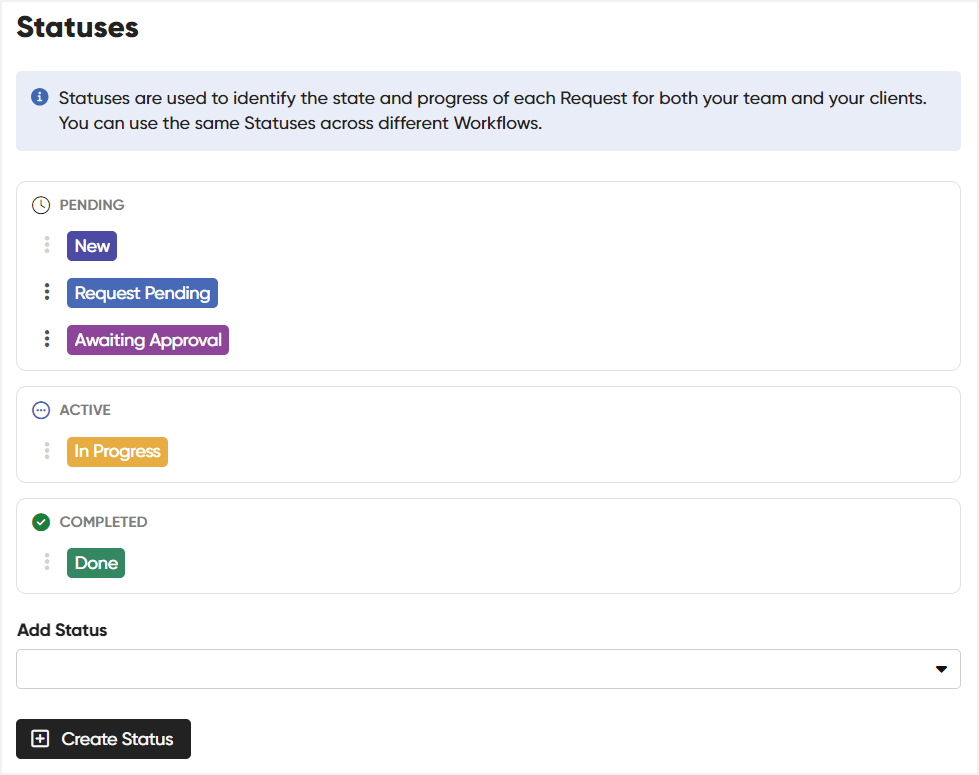
Task: Click the ACTIVE section label
Action: 85,410
